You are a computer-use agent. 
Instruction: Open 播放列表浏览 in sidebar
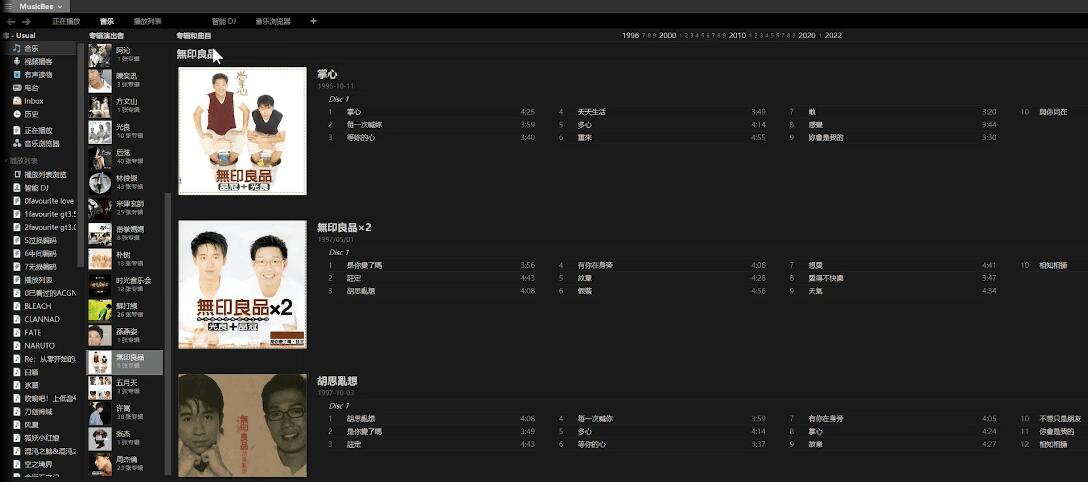coord(43,174)
